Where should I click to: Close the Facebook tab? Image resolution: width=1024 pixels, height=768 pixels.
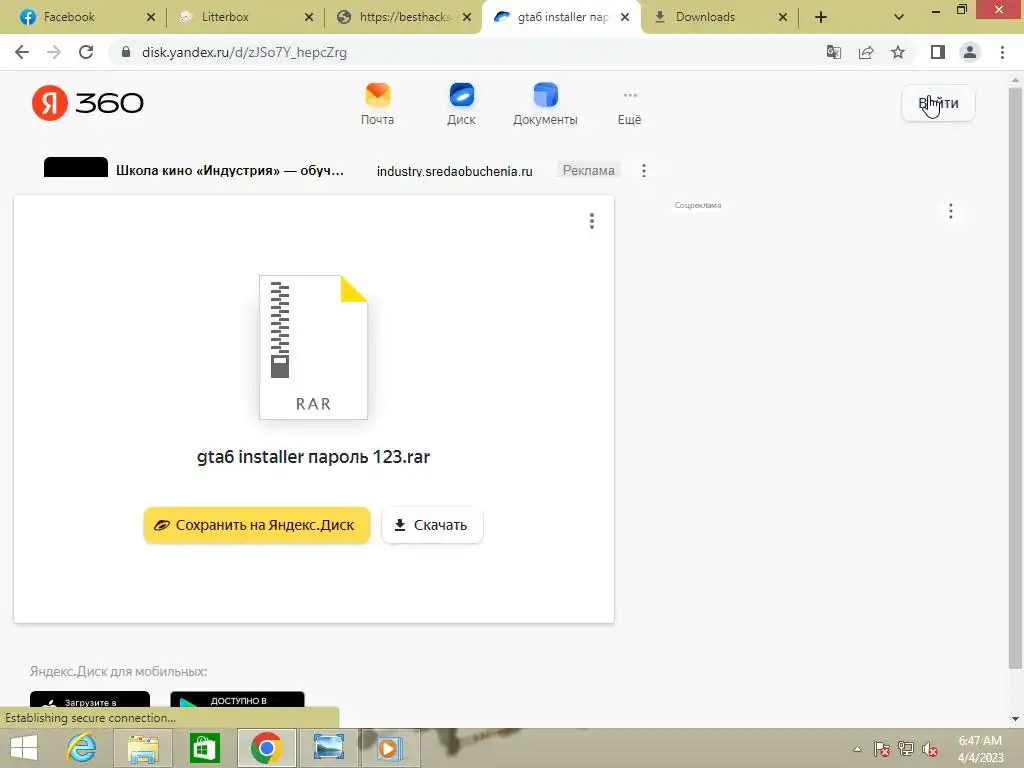(x=151, y=17)
